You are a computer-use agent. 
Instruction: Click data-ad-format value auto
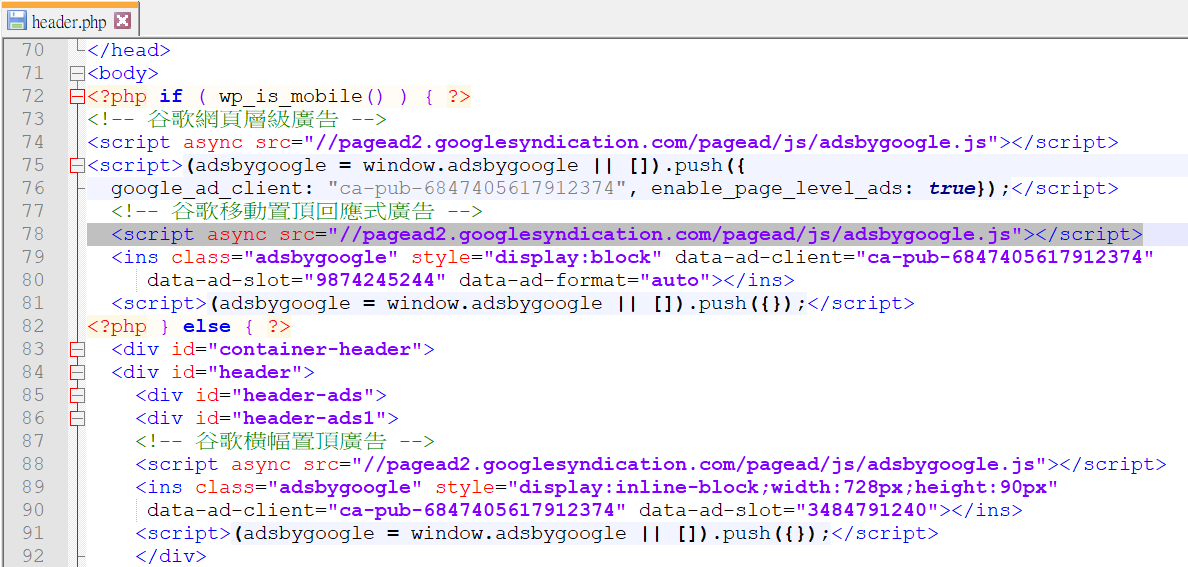tap(676, 280)
